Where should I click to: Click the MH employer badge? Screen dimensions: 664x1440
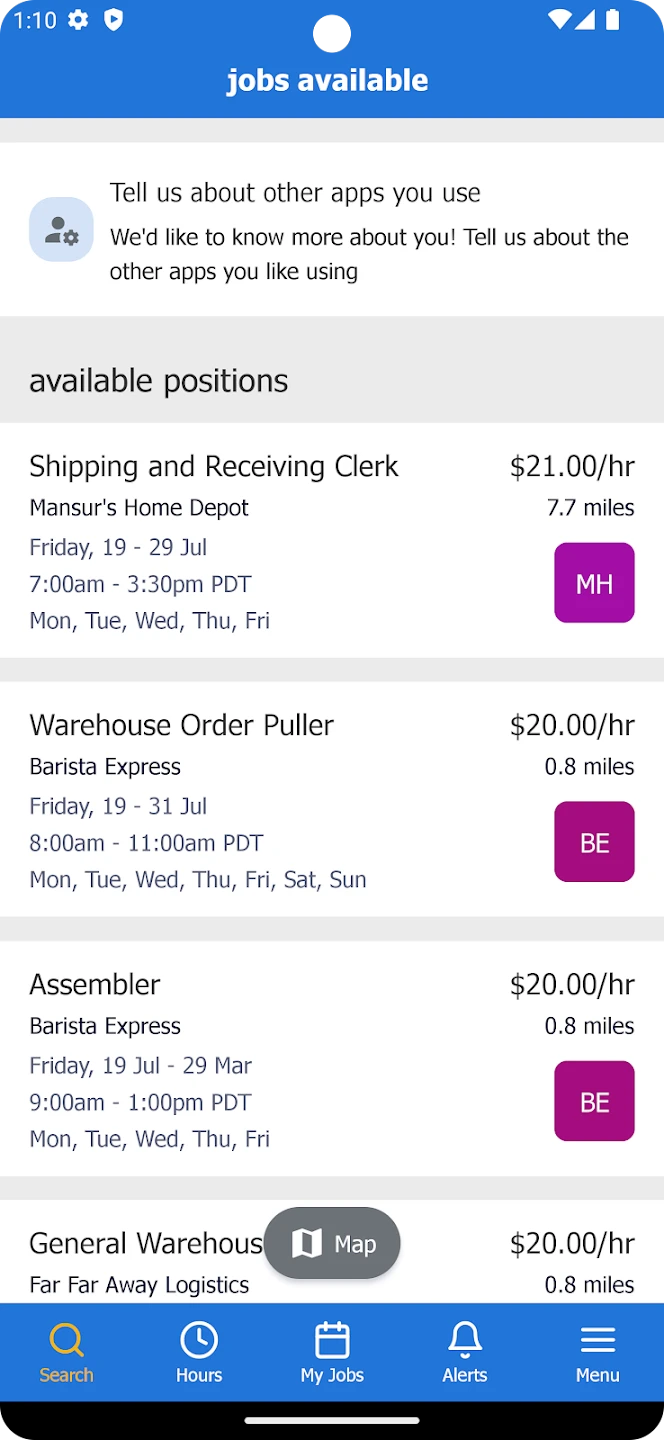594,583
